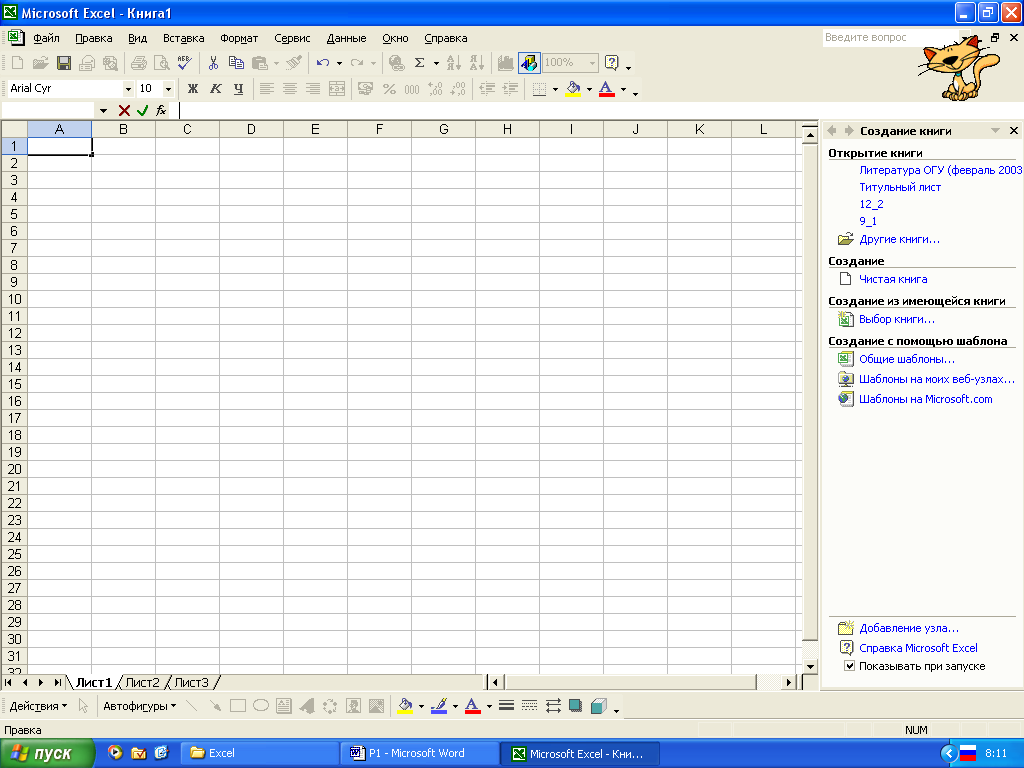Toggle Italic formatting (К)
The image size is (1024, 768).
tap(216, 89)
